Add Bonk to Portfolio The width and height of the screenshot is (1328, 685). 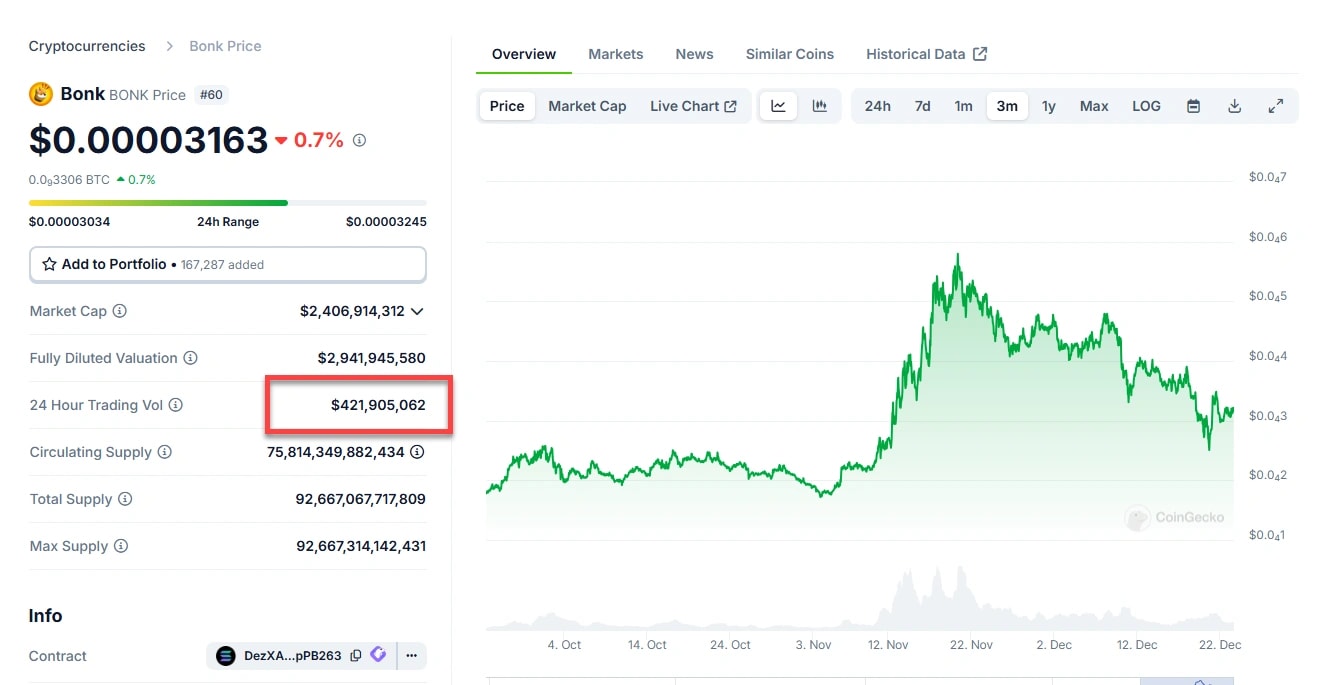tap(227, 265)
